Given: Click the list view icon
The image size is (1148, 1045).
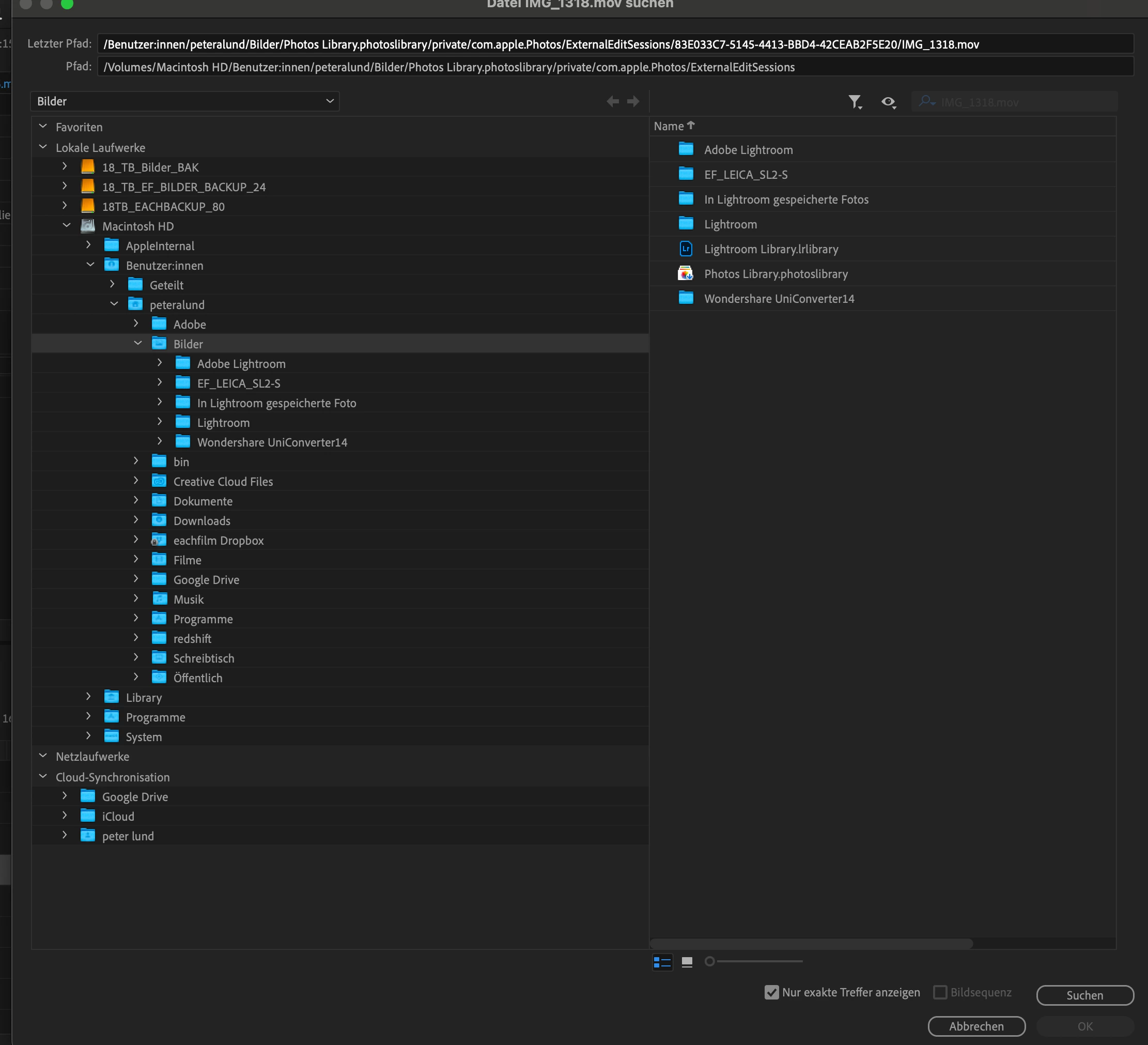Looking at the screenshot, I should 662,962.
